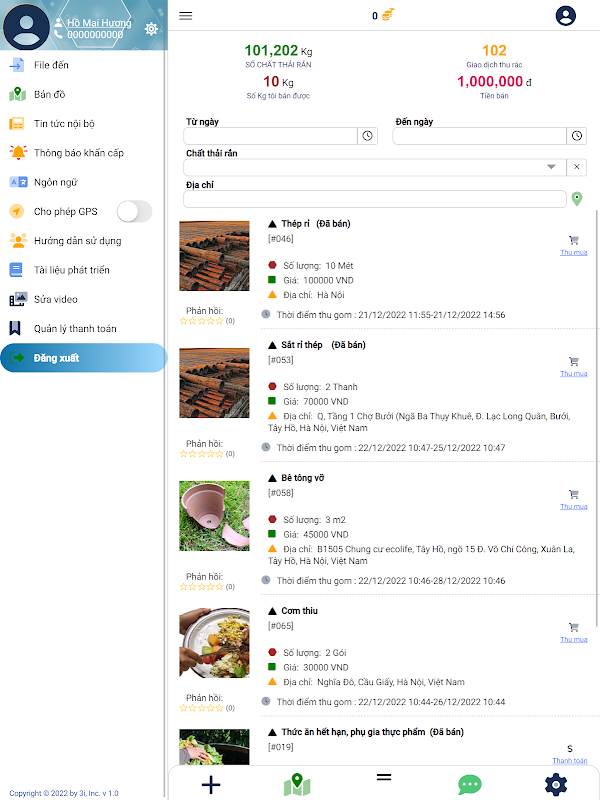Open Hướng dẫn sử dụng
The height and width of the screenshot is (800, 600).
pos(82,241)
